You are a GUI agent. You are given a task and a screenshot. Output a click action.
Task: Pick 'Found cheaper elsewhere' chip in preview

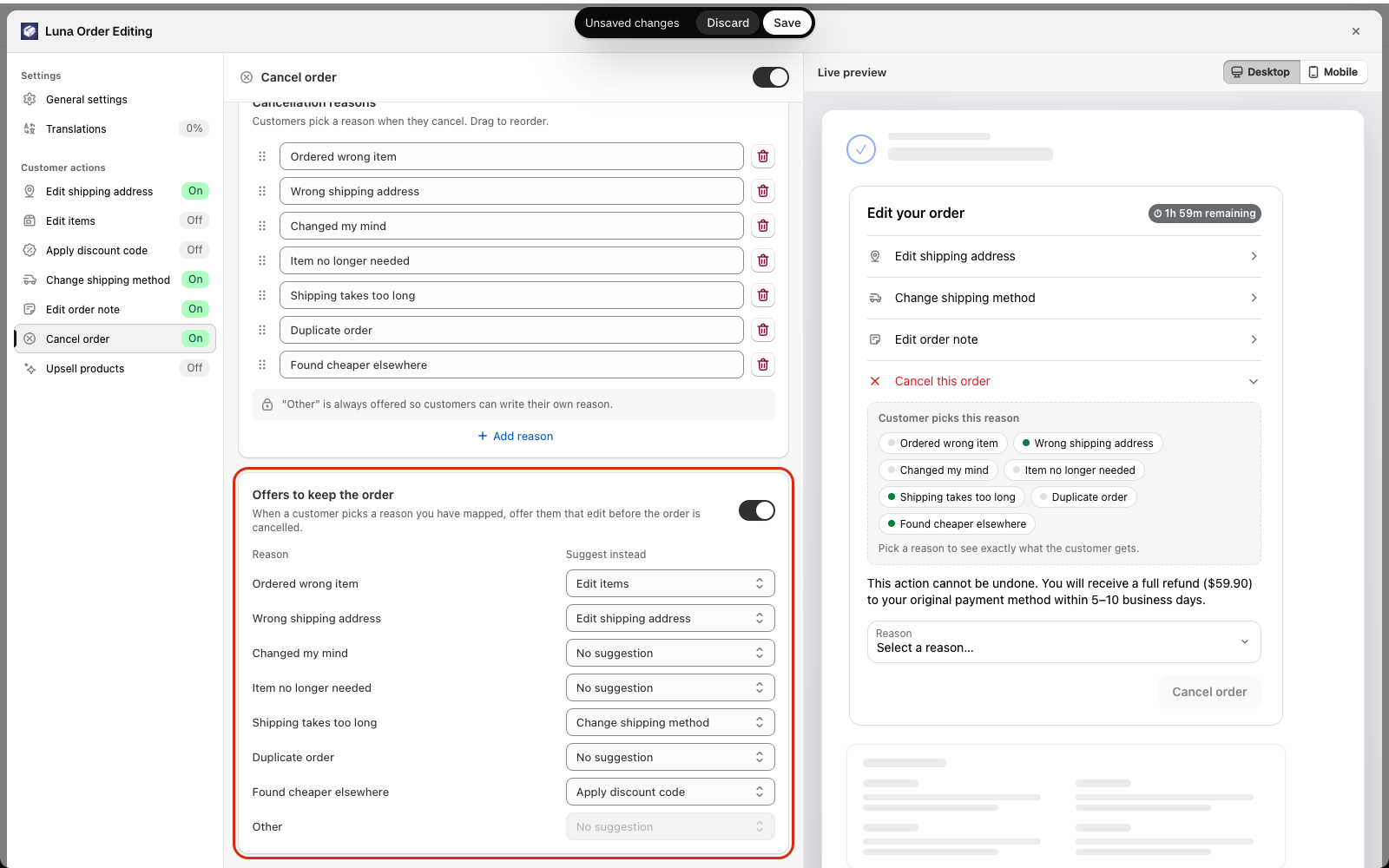click(957, 524)
